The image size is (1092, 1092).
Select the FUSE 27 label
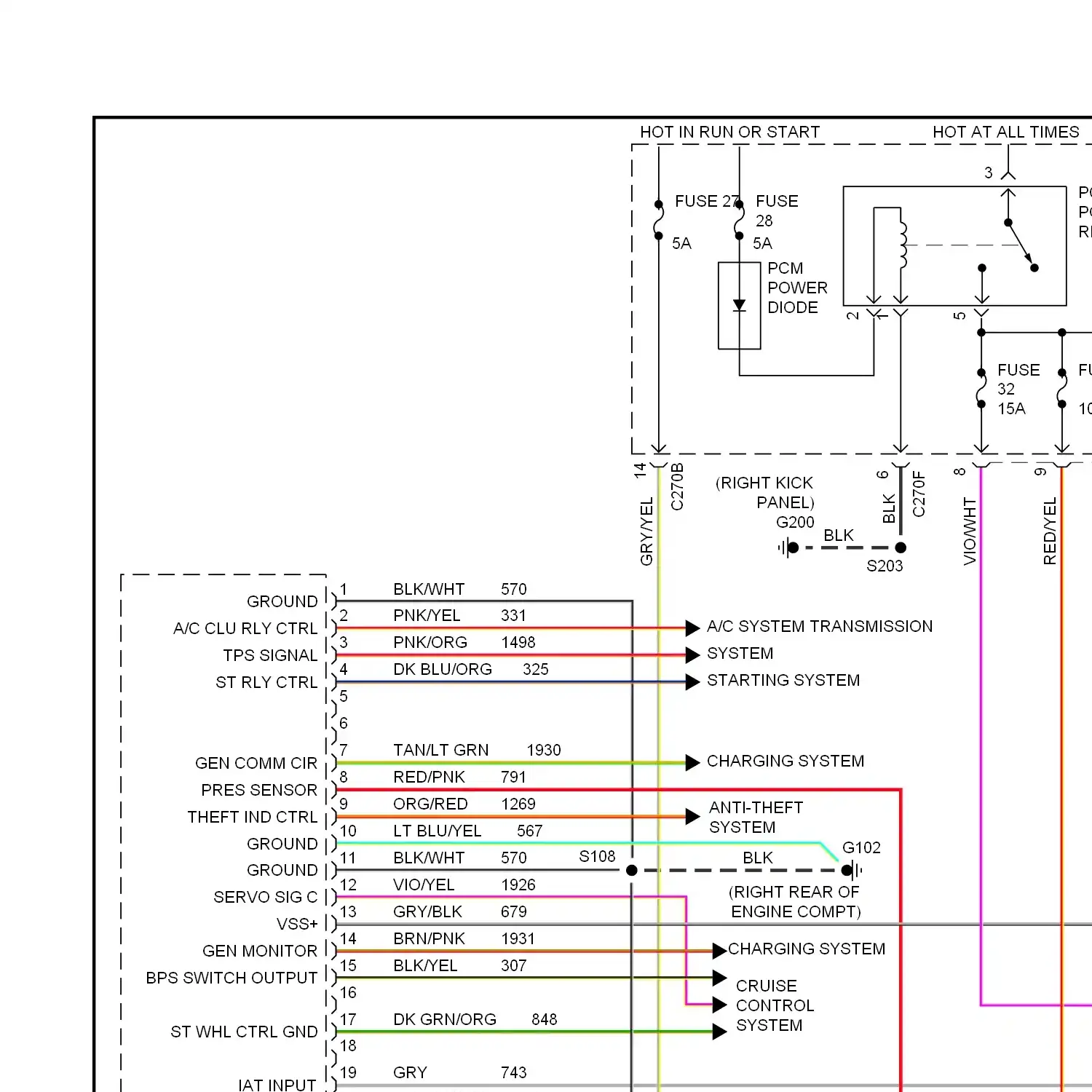pyautogui.click(x=706, y=201)
